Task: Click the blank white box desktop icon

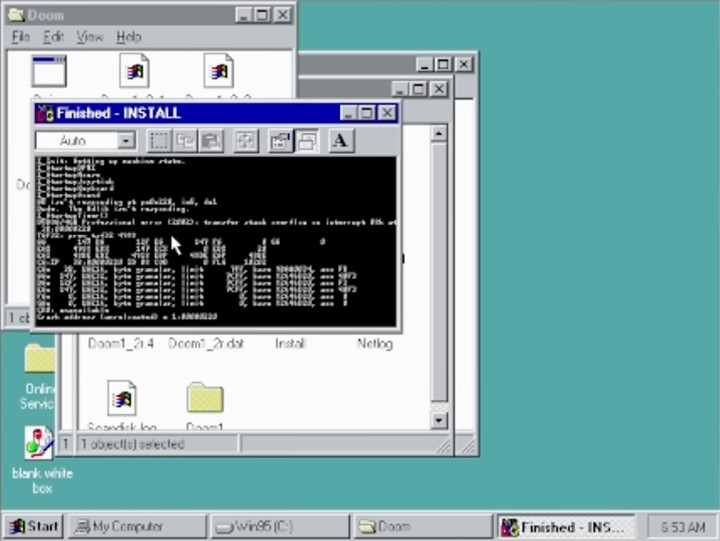Action: (x=39, y=443)
